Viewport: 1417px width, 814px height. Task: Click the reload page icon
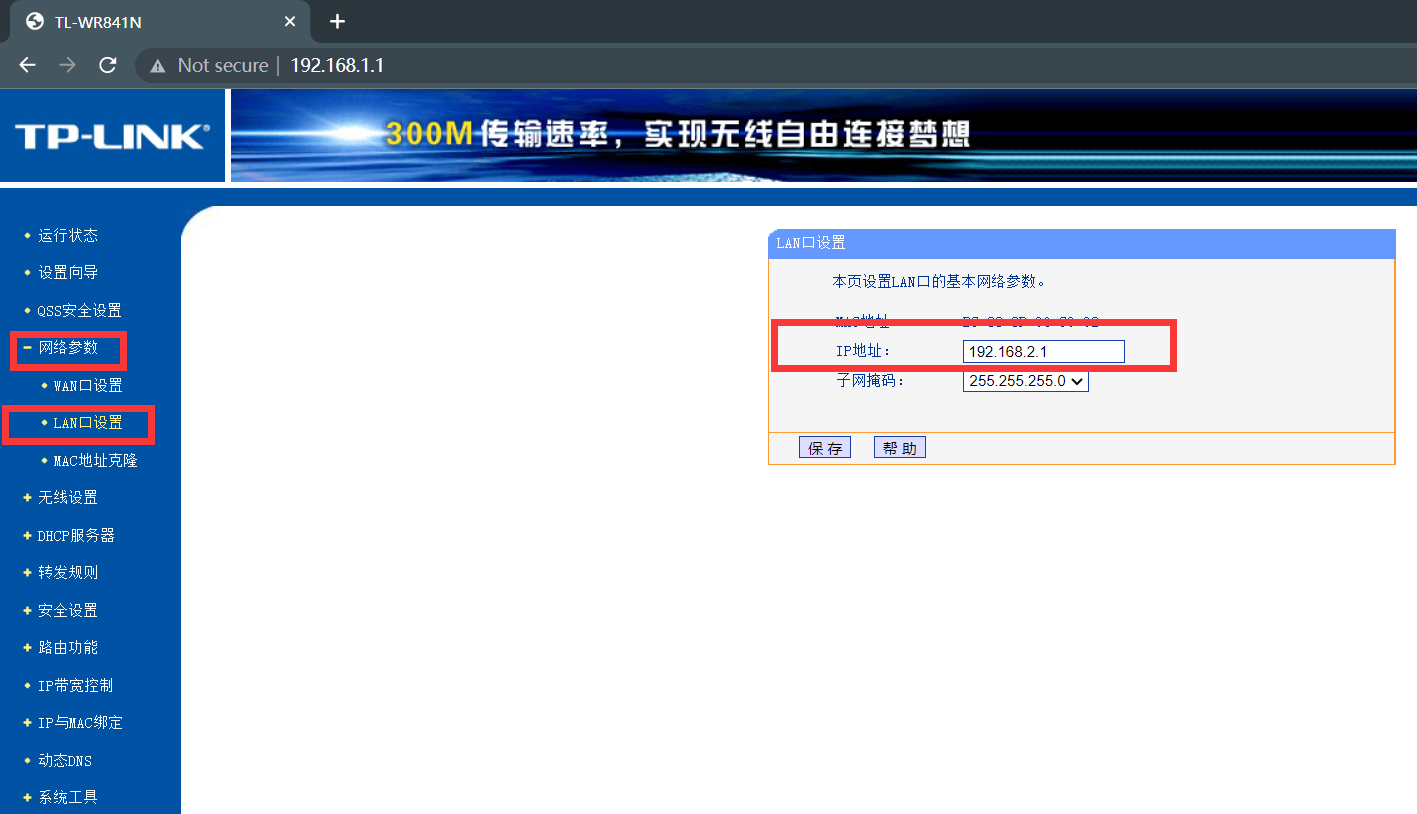(107, 65)
